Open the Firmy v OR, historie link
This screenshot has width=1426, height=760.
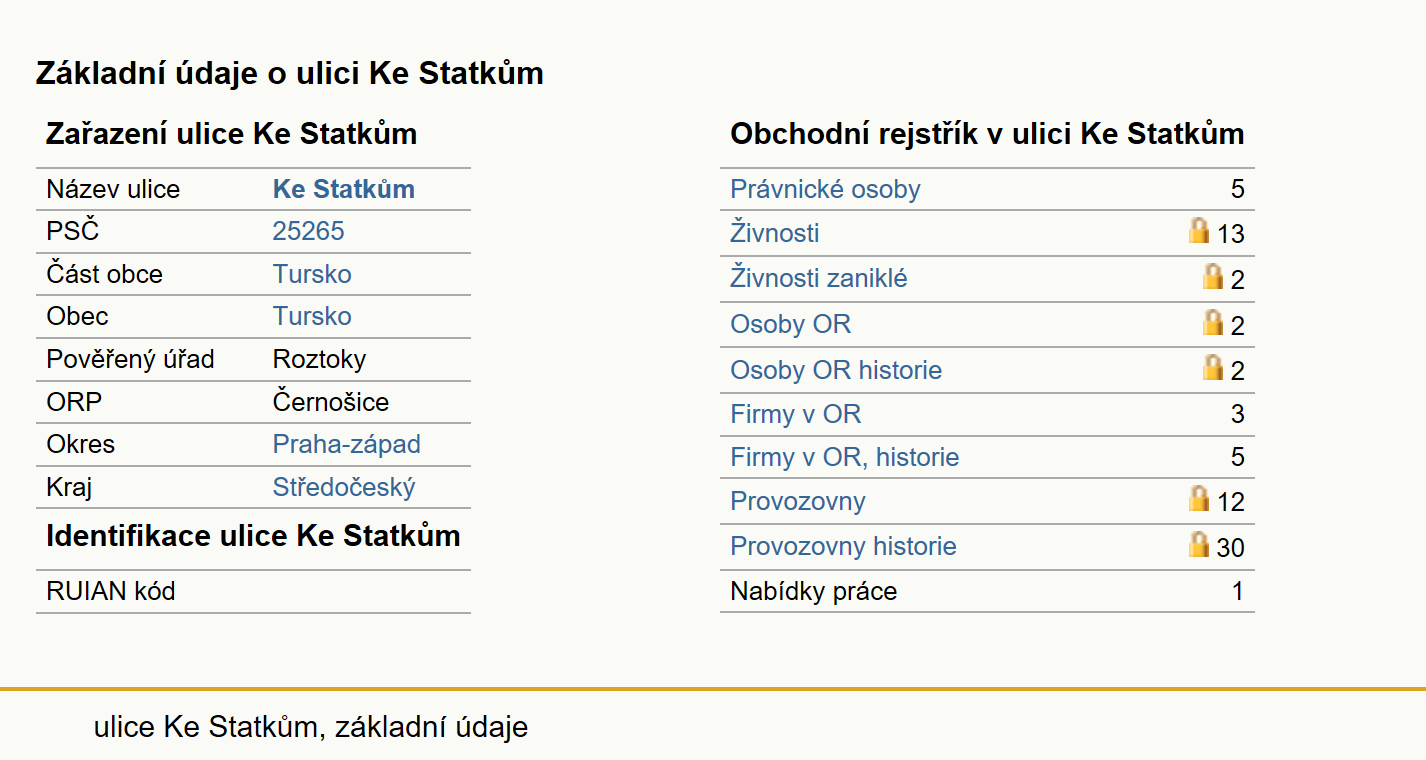(x=845, y=458)
